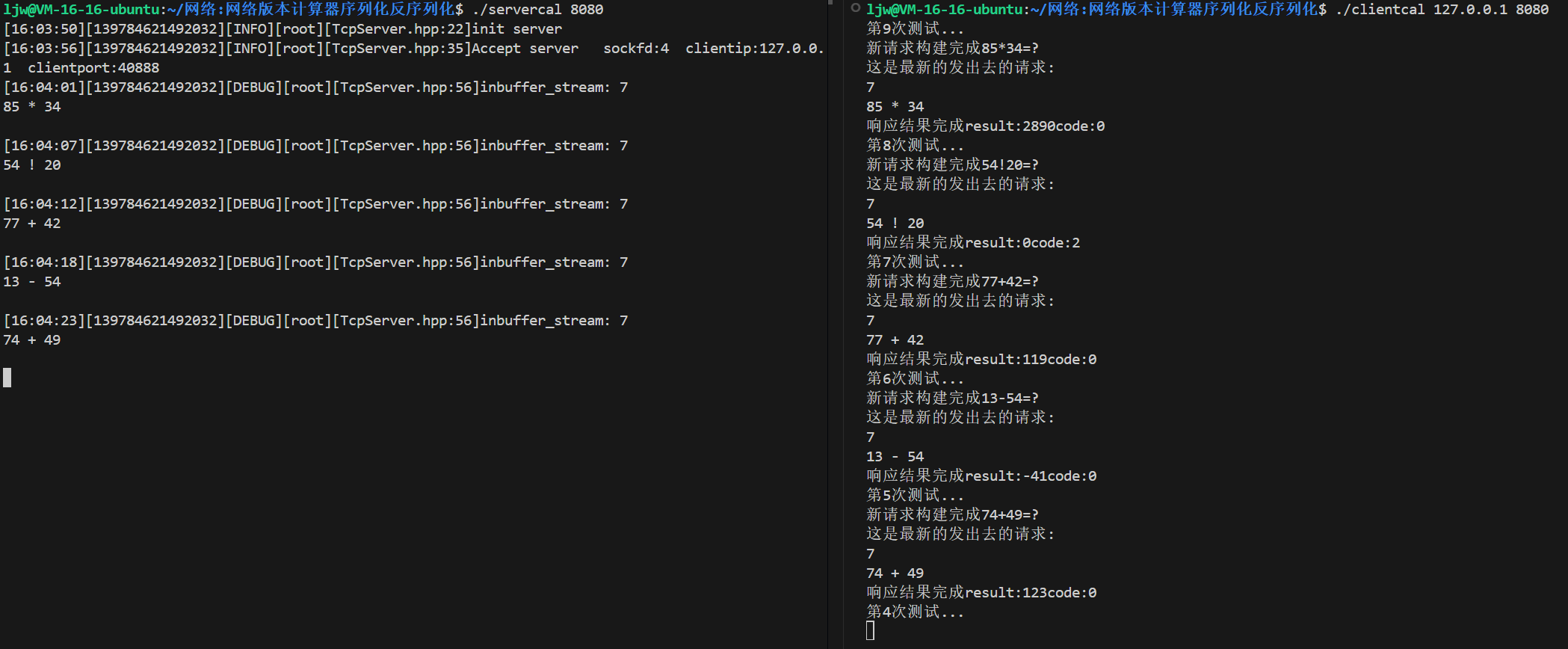Click the ./servercal 8080 command text
The width and height of the screenshot is (1568, 649).
(x=537, y=10)
